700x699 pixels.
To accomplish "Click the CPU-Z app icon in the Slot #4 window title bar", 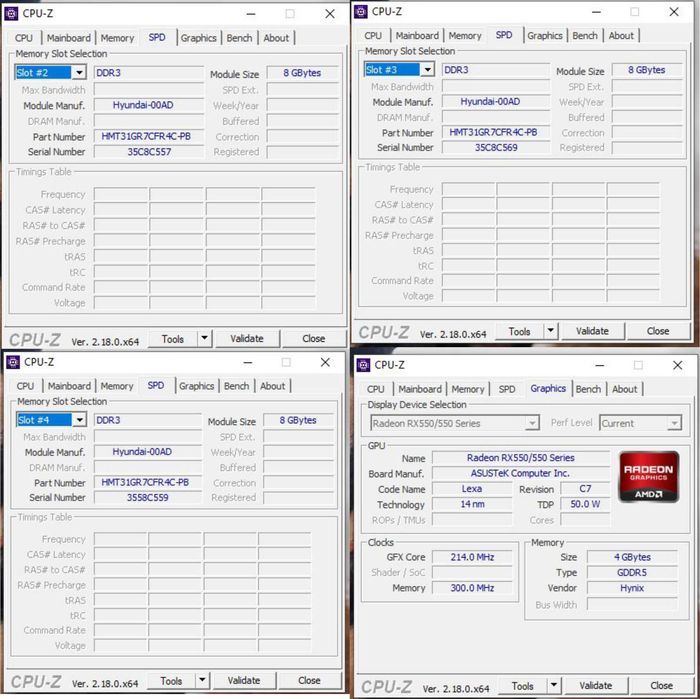I will [x=13, y=362].
